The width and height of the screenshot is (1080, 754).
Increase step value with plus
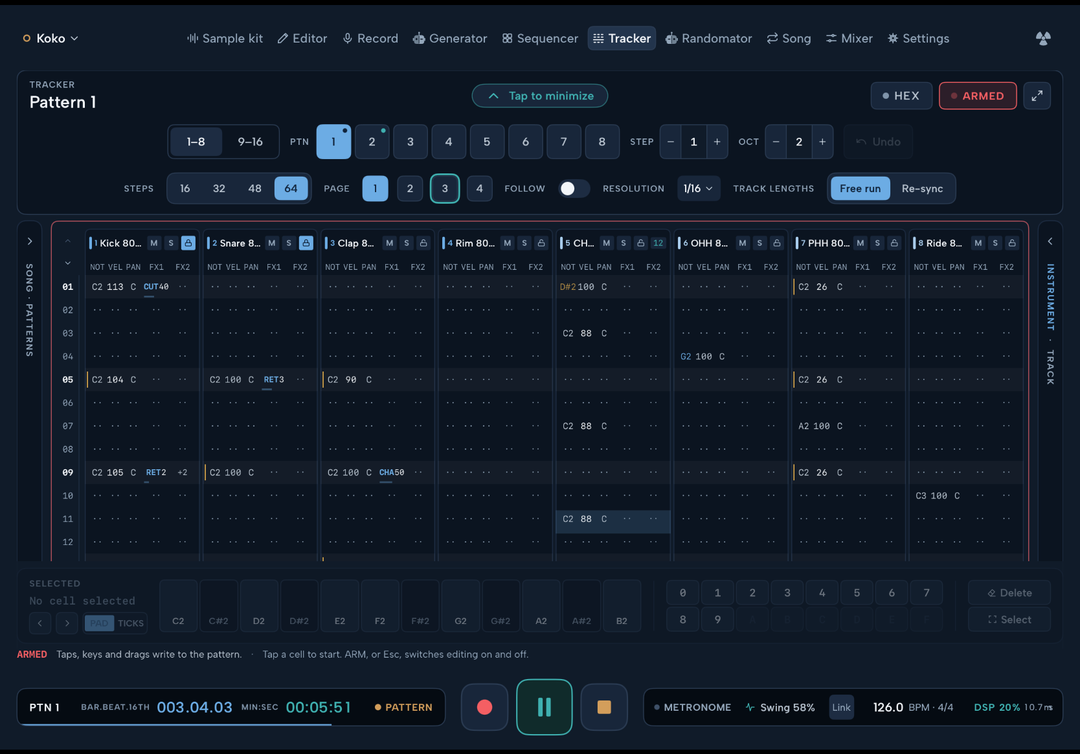point(717,142)
